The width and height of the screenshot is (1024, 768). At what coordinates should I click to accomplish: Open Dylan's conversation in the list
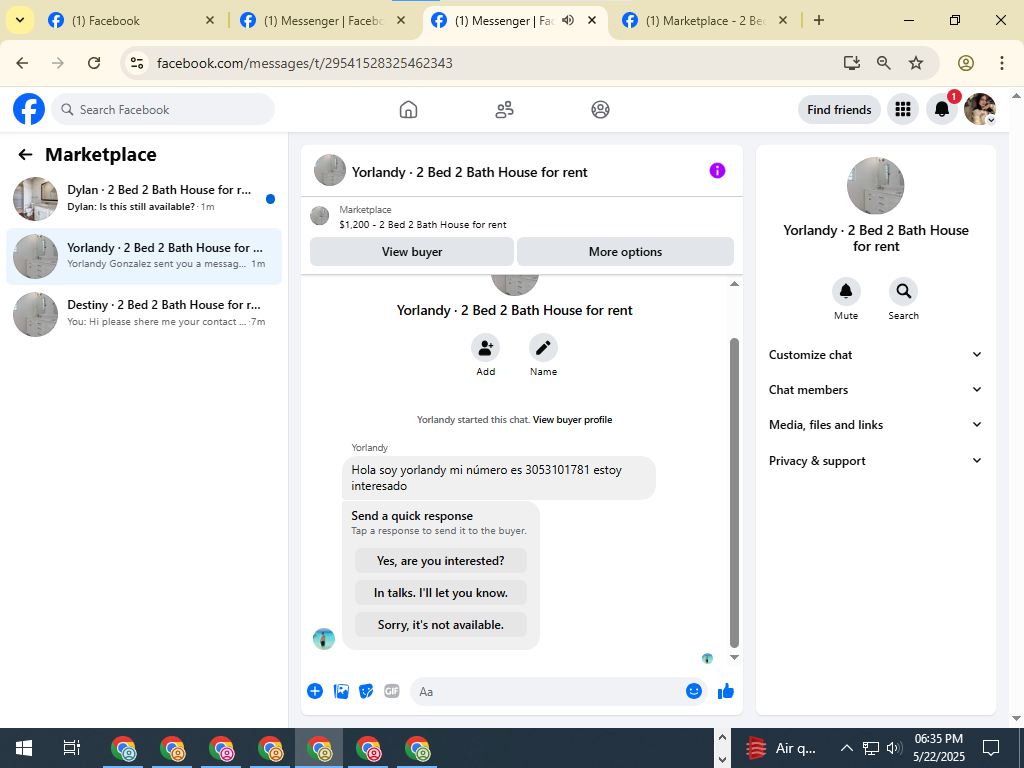(144, 199)
